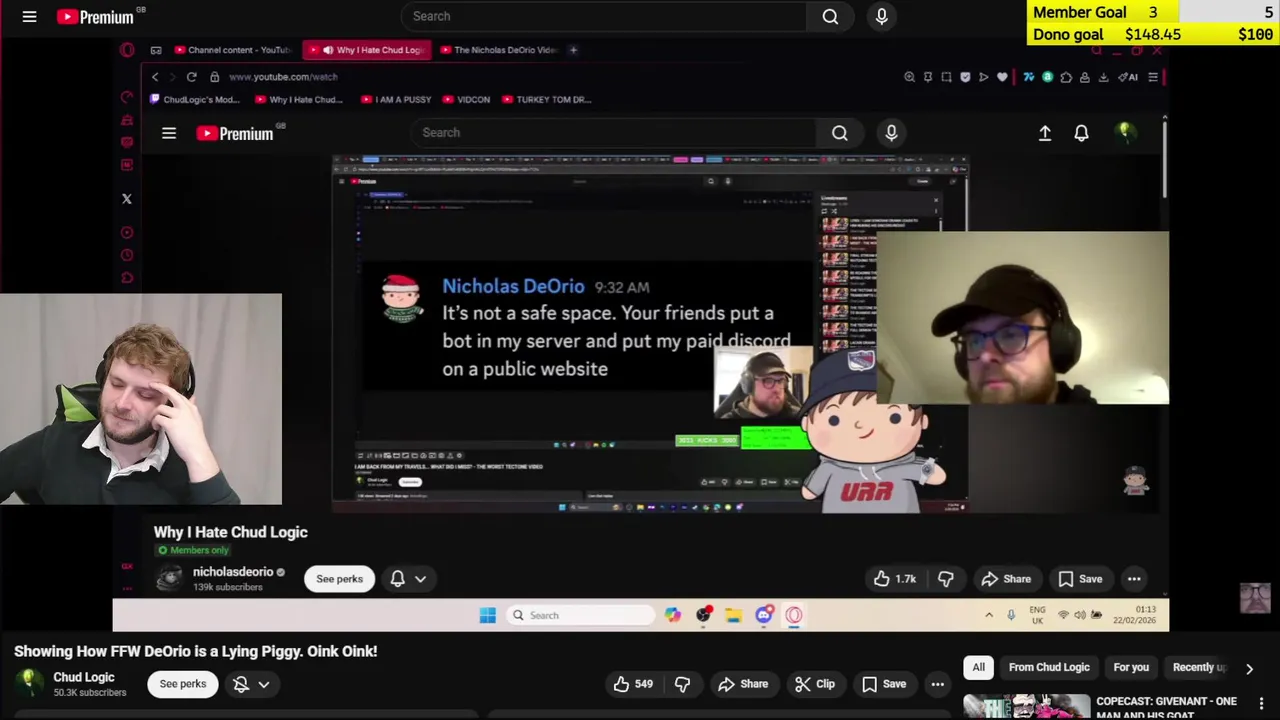Select the From Chud Logic chip
1280x720 pixels.
(x=1049, y=667)
